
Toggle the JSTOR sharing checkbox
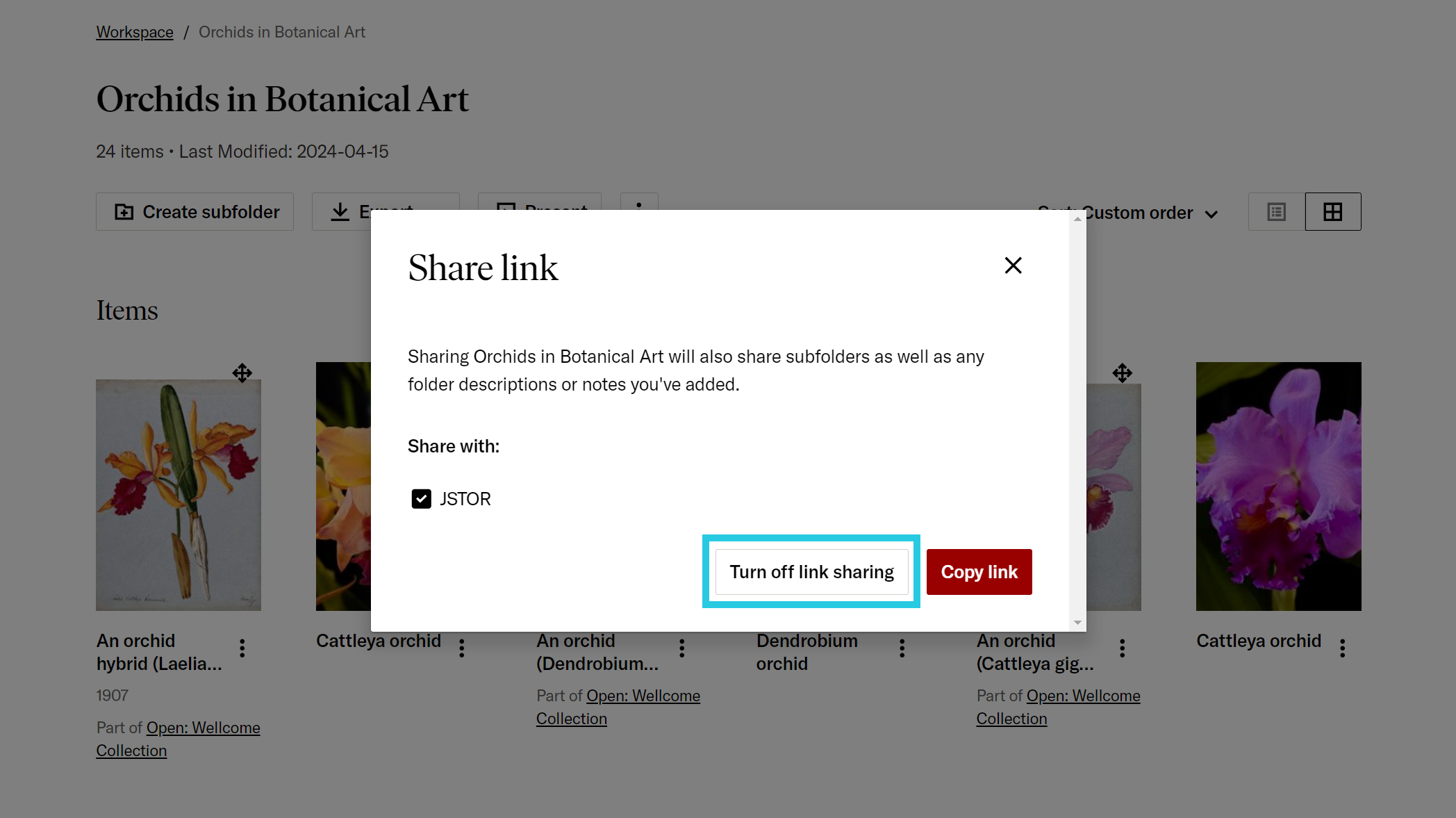(421, 499)
